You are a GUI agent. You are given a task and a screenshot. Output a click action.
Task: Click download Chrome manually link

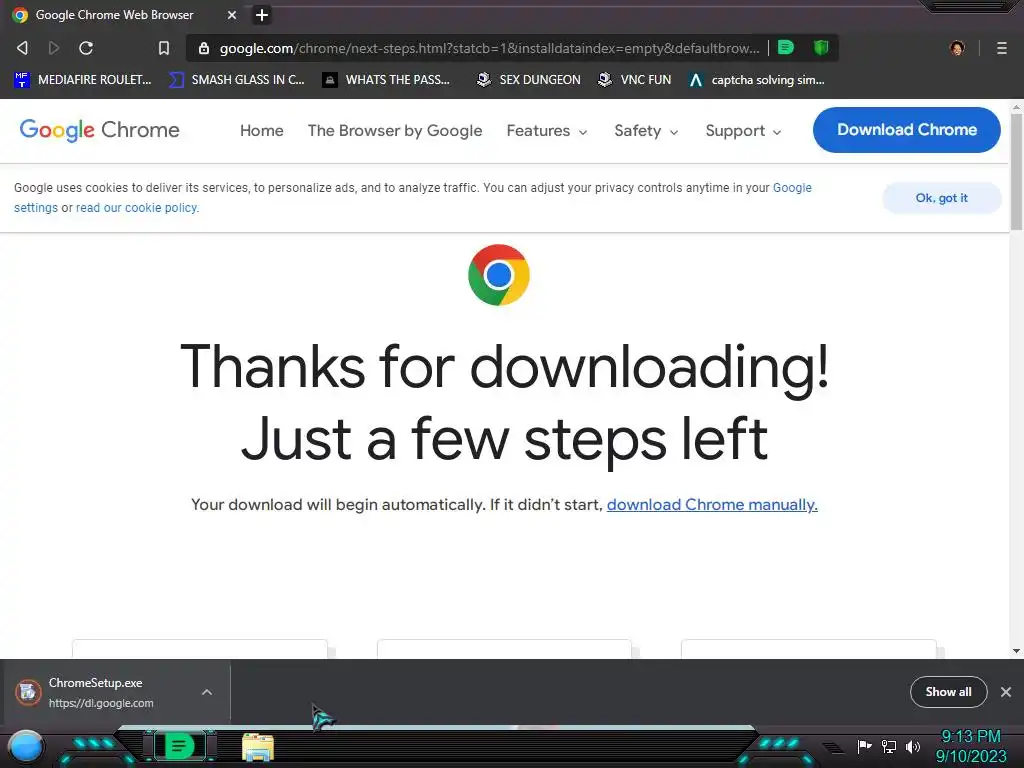click(x=712, y=505)
